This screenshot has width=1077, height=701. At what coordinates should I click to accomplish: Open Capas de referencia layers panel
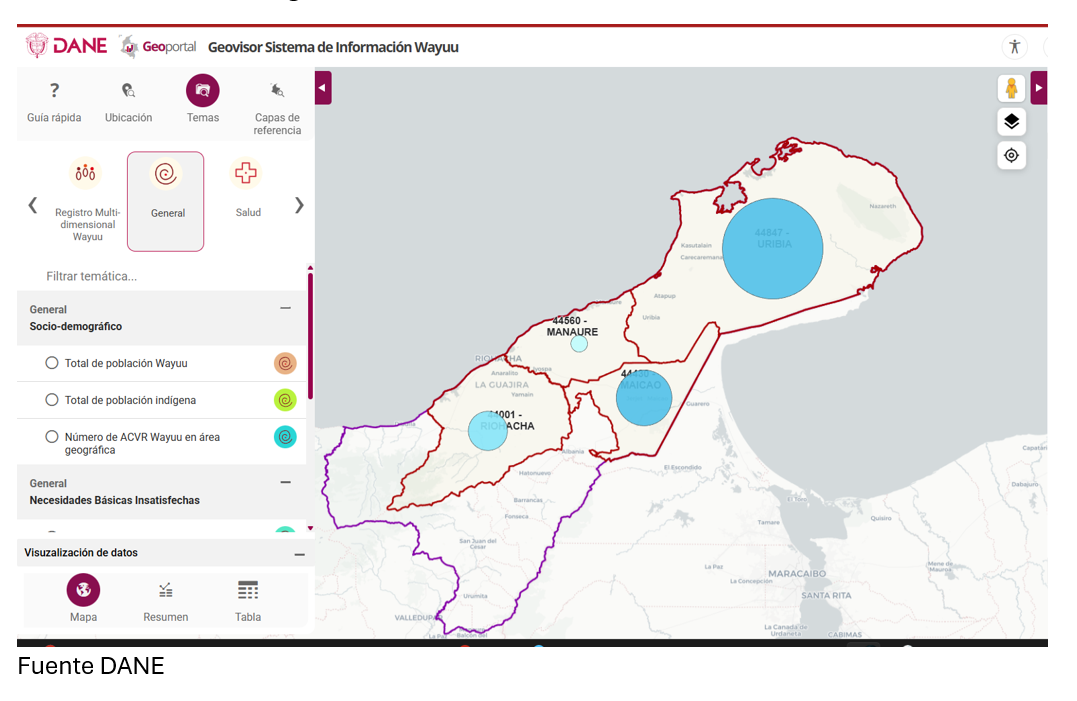click(277, 91)
